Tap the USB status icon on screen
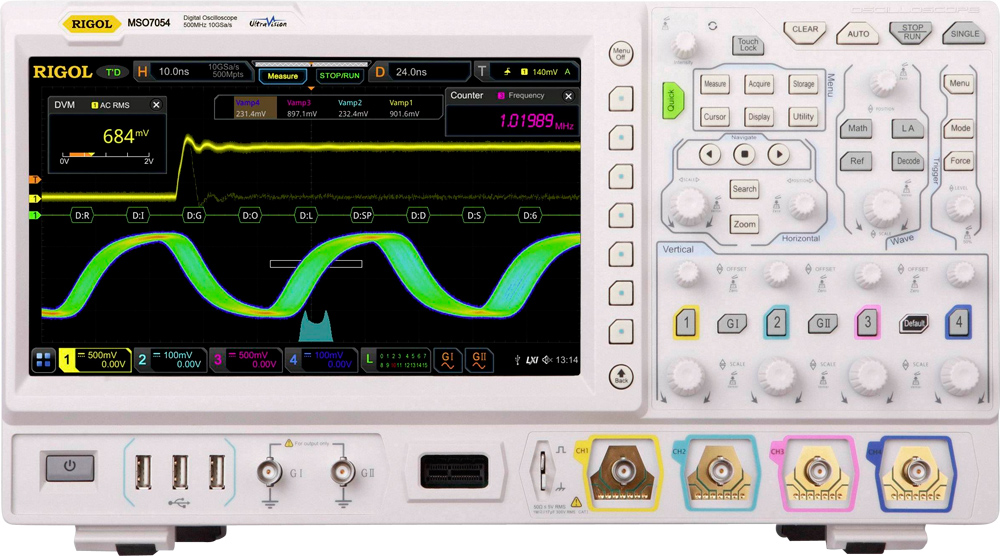Viewport: 1000px width, 556px height. click(x=517, y=360)
